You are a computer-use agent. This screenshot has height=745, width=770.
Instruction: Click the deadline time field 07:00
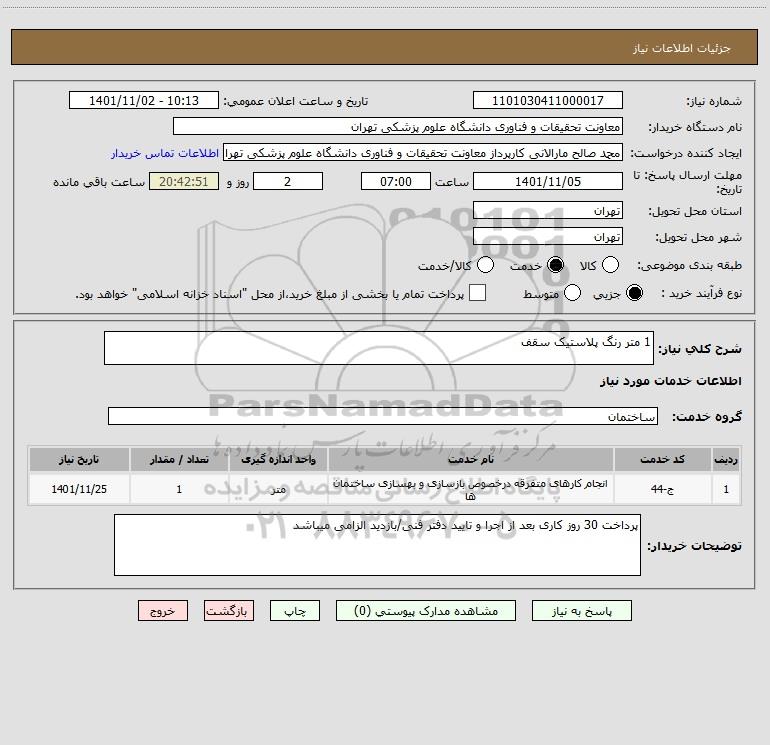coord(396,181)
